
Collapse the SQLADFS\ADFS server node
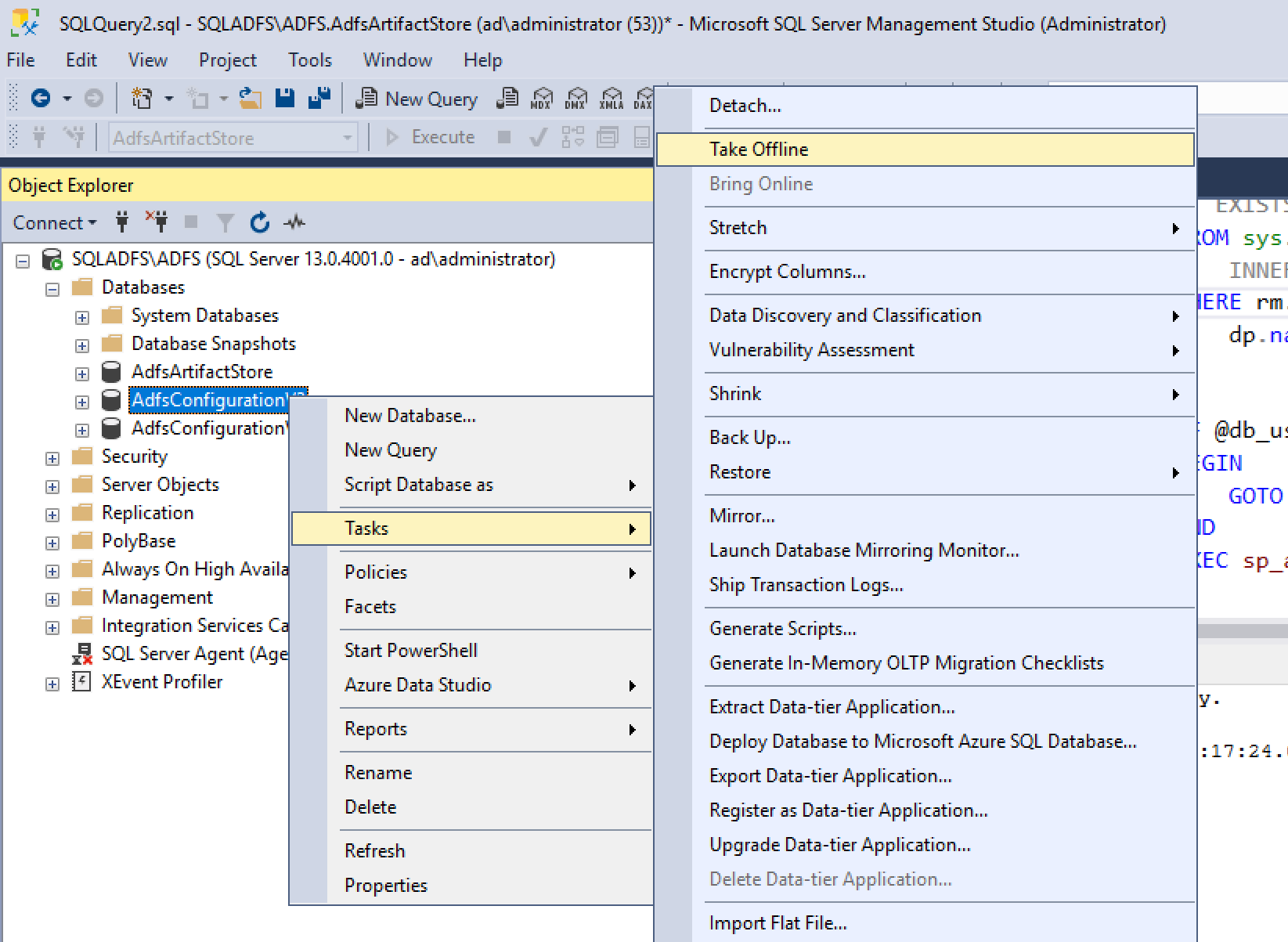[x=23, y=261]
